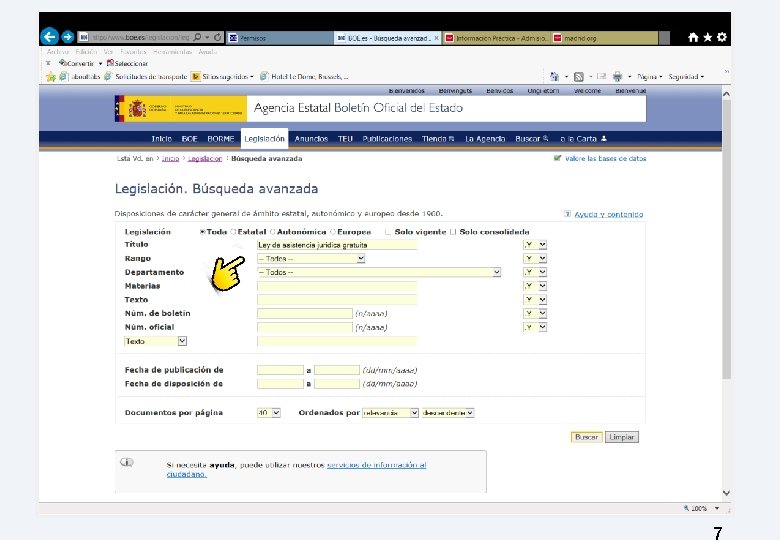
Task: Check the Solo consolidada checkbox
Action: point(453,232)
